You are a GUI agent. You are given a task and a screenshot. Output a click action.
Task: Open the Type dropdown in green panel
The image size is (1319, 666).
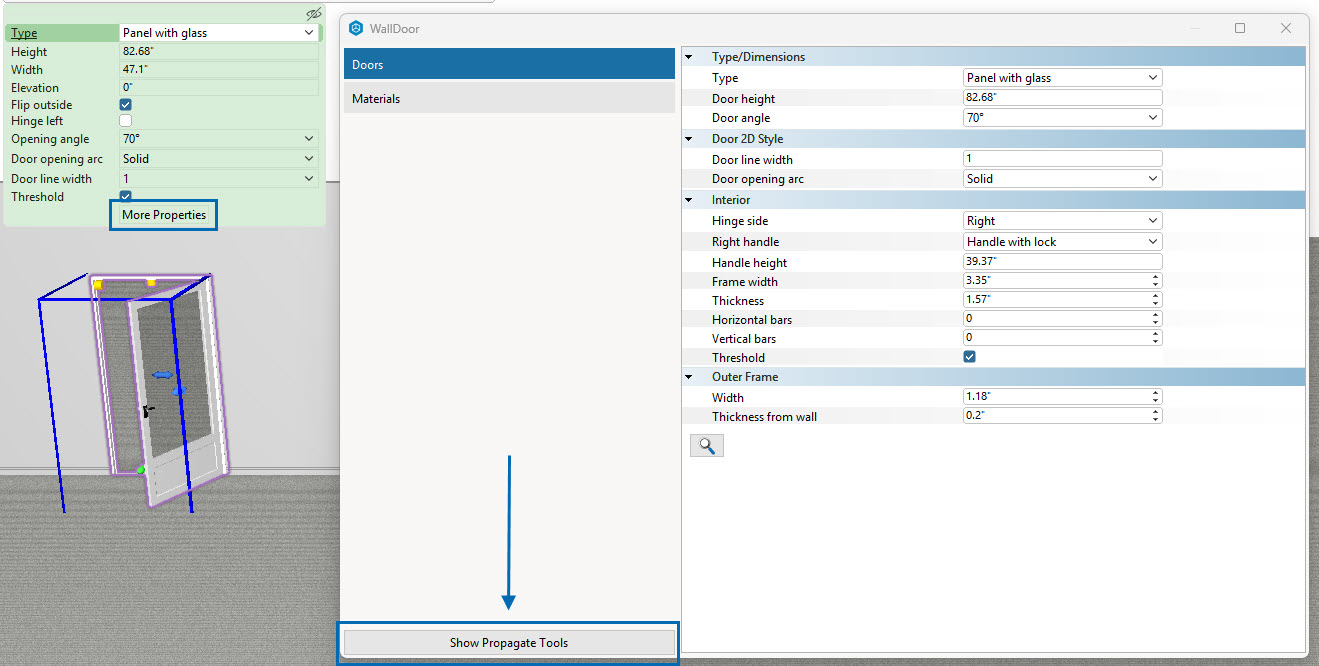tap(219, 33)
